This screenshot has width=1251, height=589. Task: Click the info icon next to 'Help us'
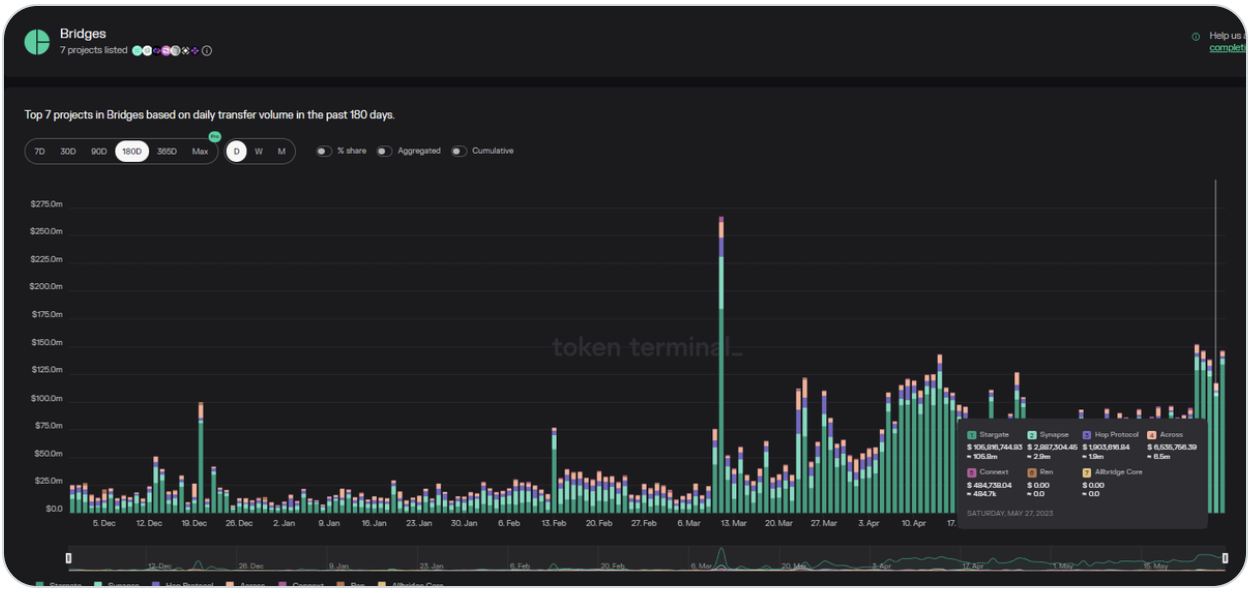(1195, 36)
